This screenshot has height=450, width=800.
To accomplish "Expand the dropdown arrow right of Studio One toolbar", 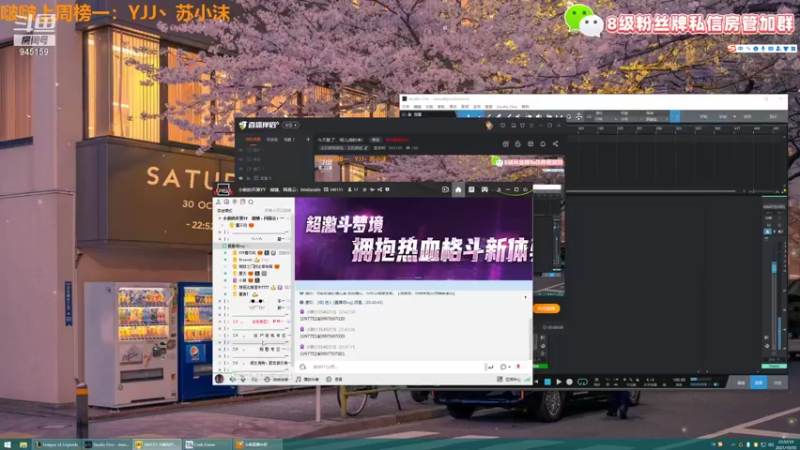I will click(x=735, y=117).
